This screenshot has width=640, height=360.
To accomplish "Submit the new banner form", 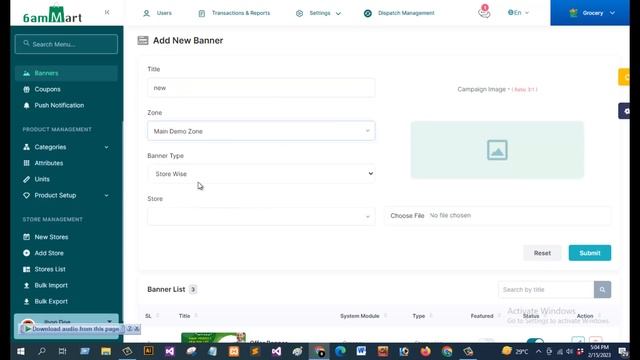I will (590, 253).
